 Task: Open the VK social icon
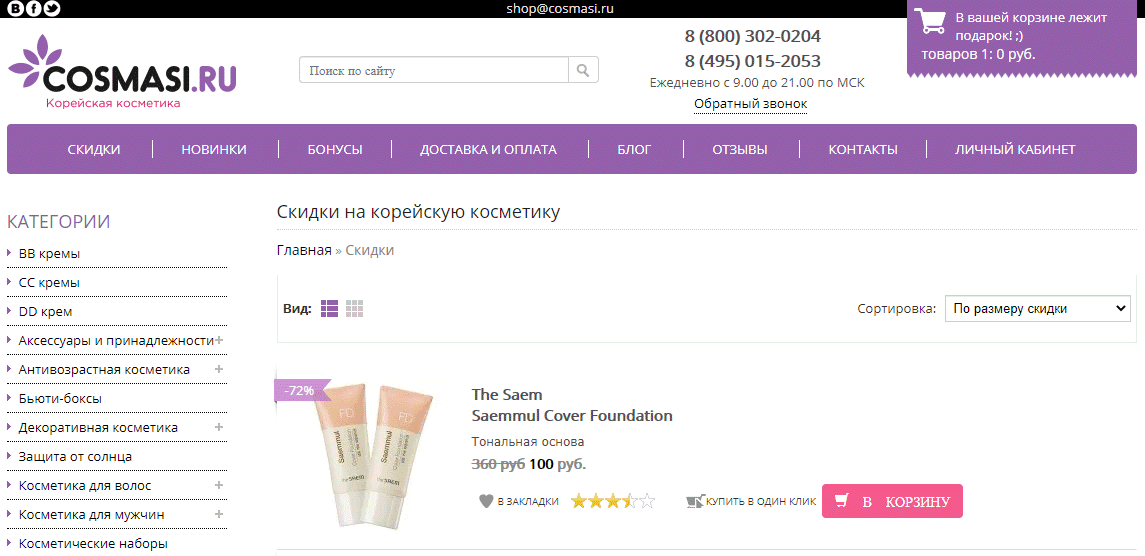click(x=12, y=9)
